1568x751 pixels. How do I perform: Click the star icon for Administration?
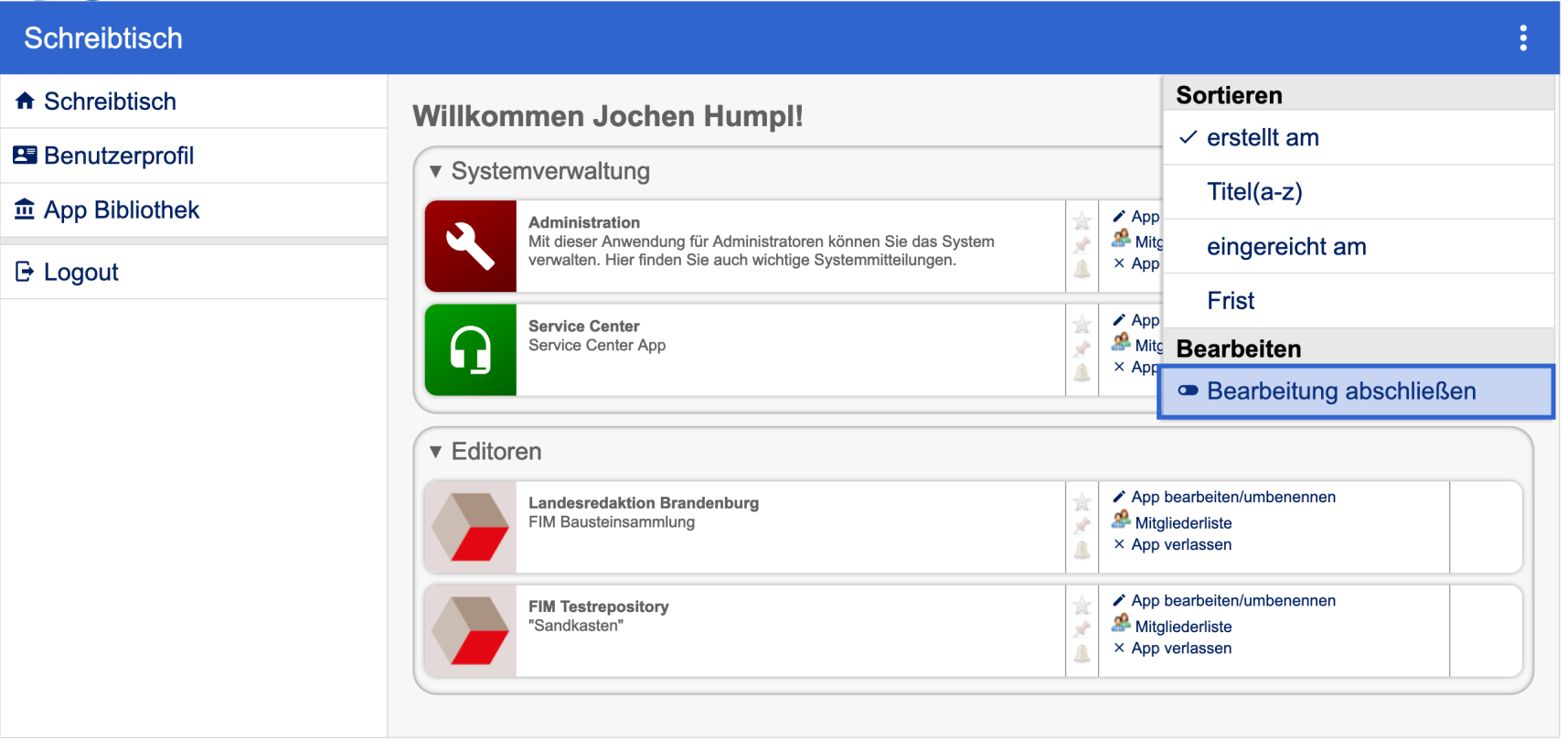tap(1082, 221)
